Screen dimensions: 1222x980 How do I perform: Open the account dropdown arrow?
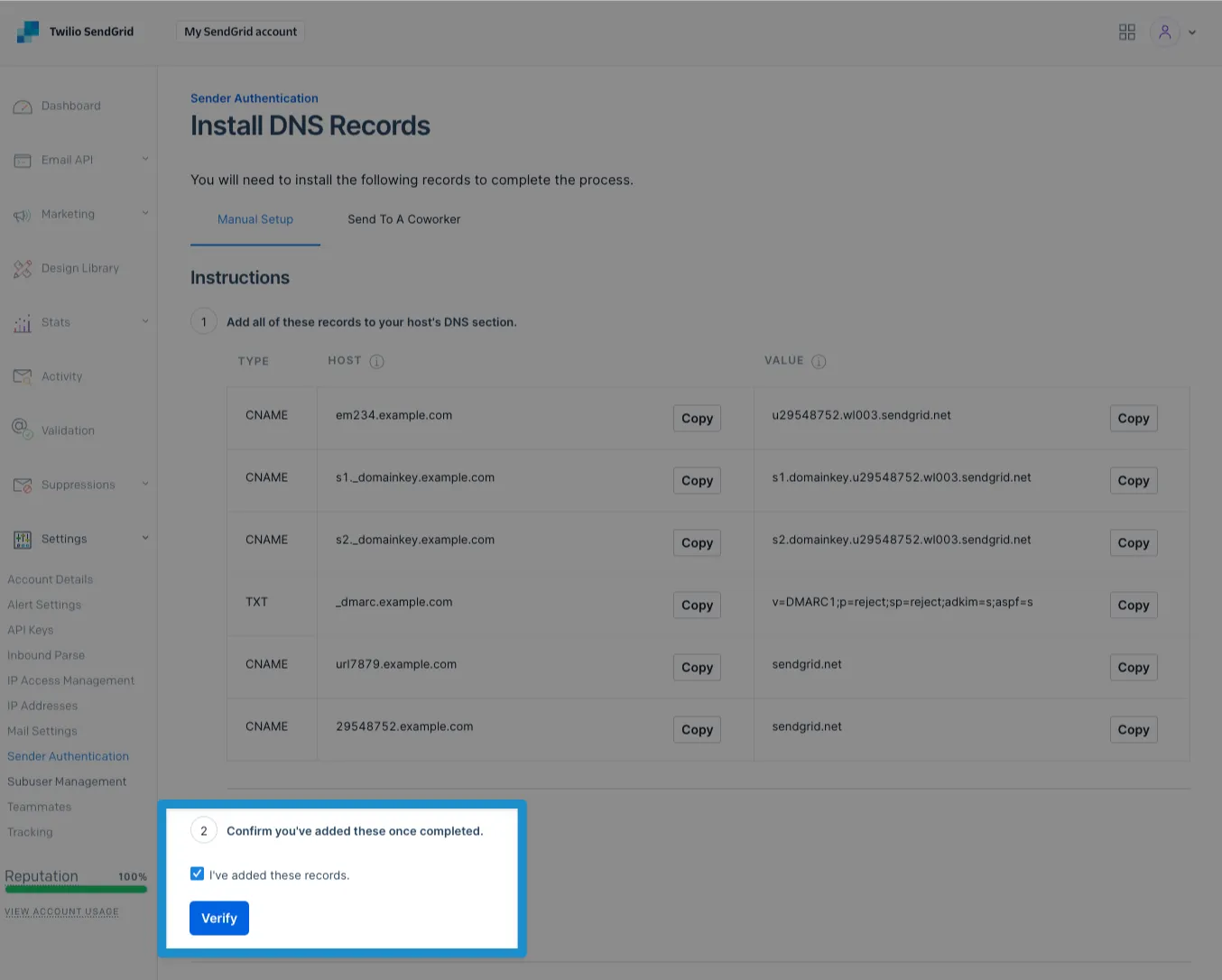coord(1192,32)
